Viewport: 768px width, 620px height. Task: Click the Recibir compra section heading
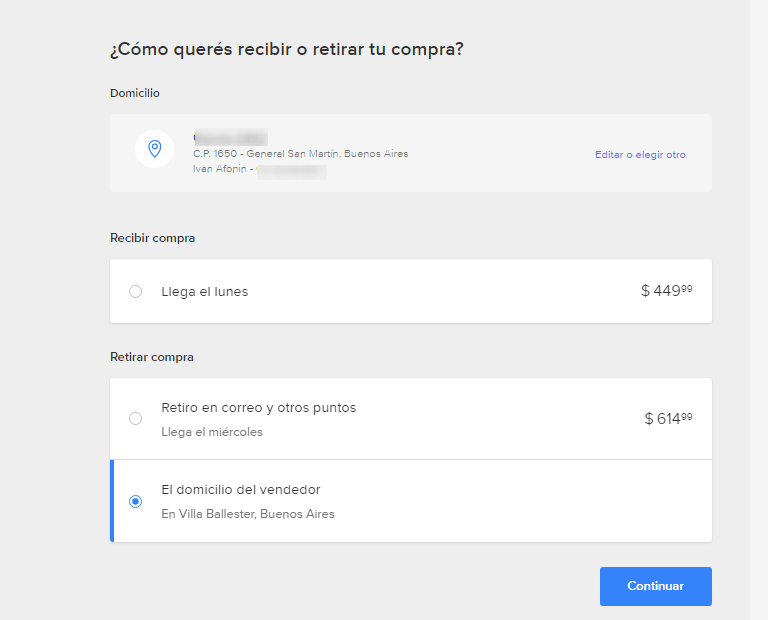152,238
